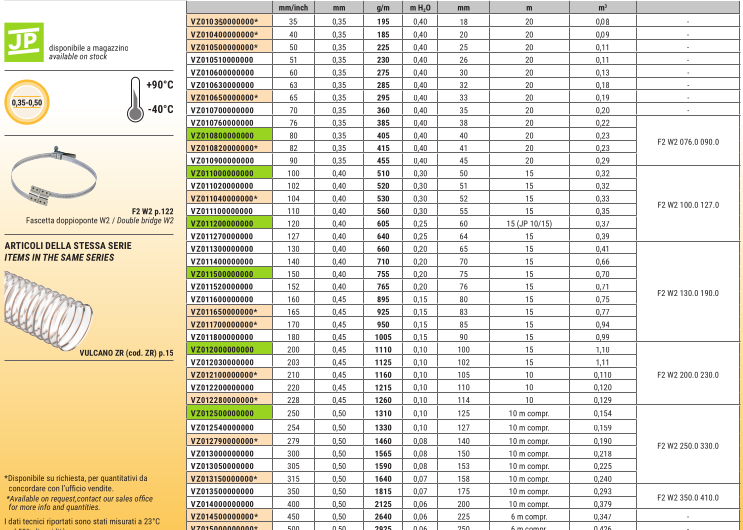Viewport: 743px width, 530px height.
Task: Select the orange-highlighted code VZ010350000000*
Action: tap(224, 21)
